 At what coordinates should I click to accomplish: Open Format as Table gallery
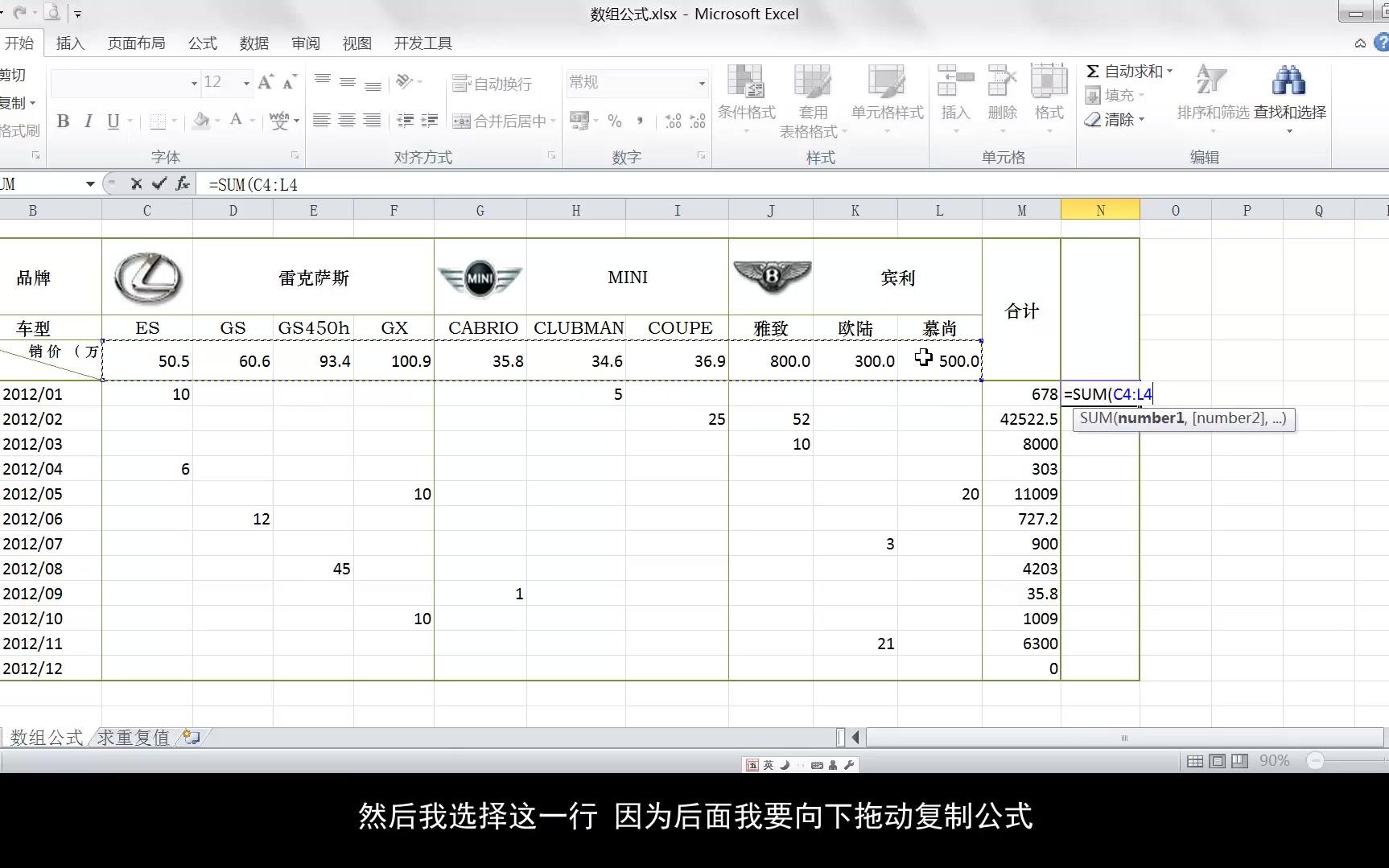(x=813, y=101)
